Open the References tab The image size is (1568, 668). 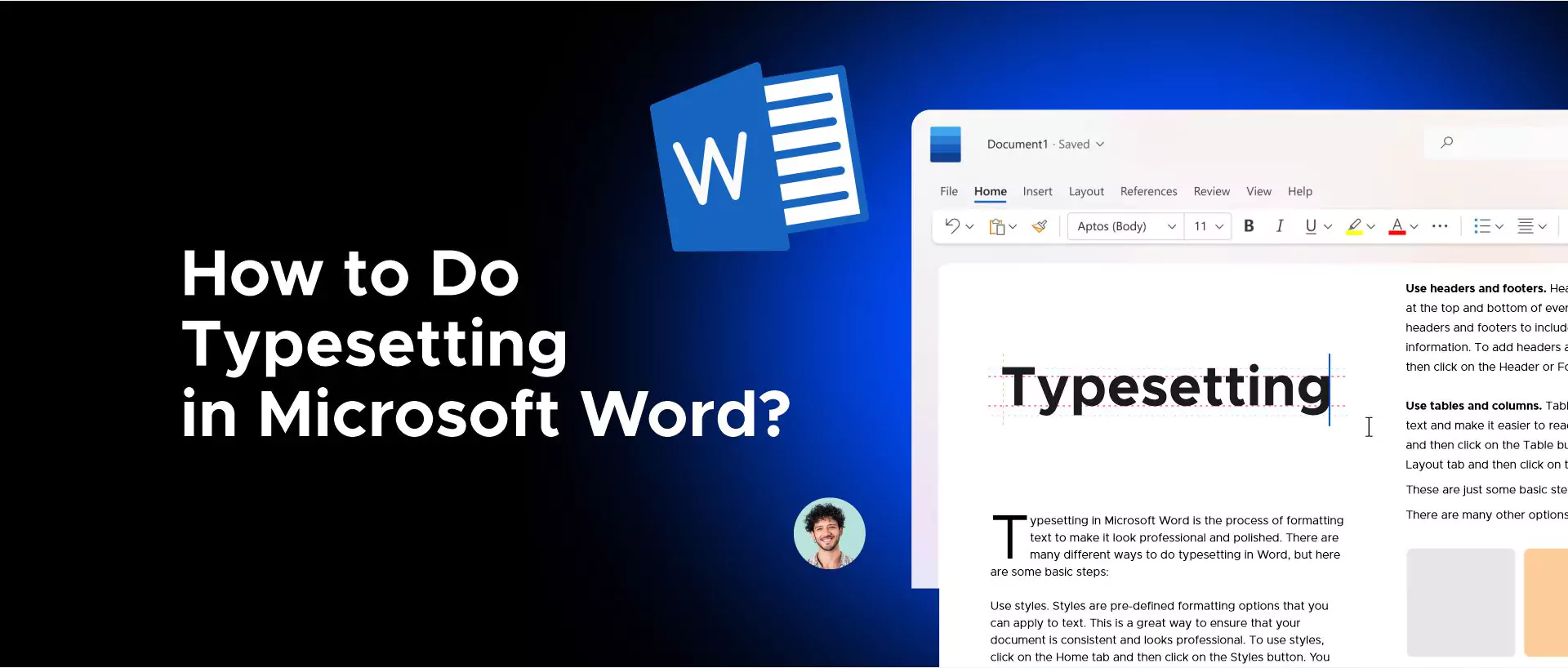(x=1148, y=191)
